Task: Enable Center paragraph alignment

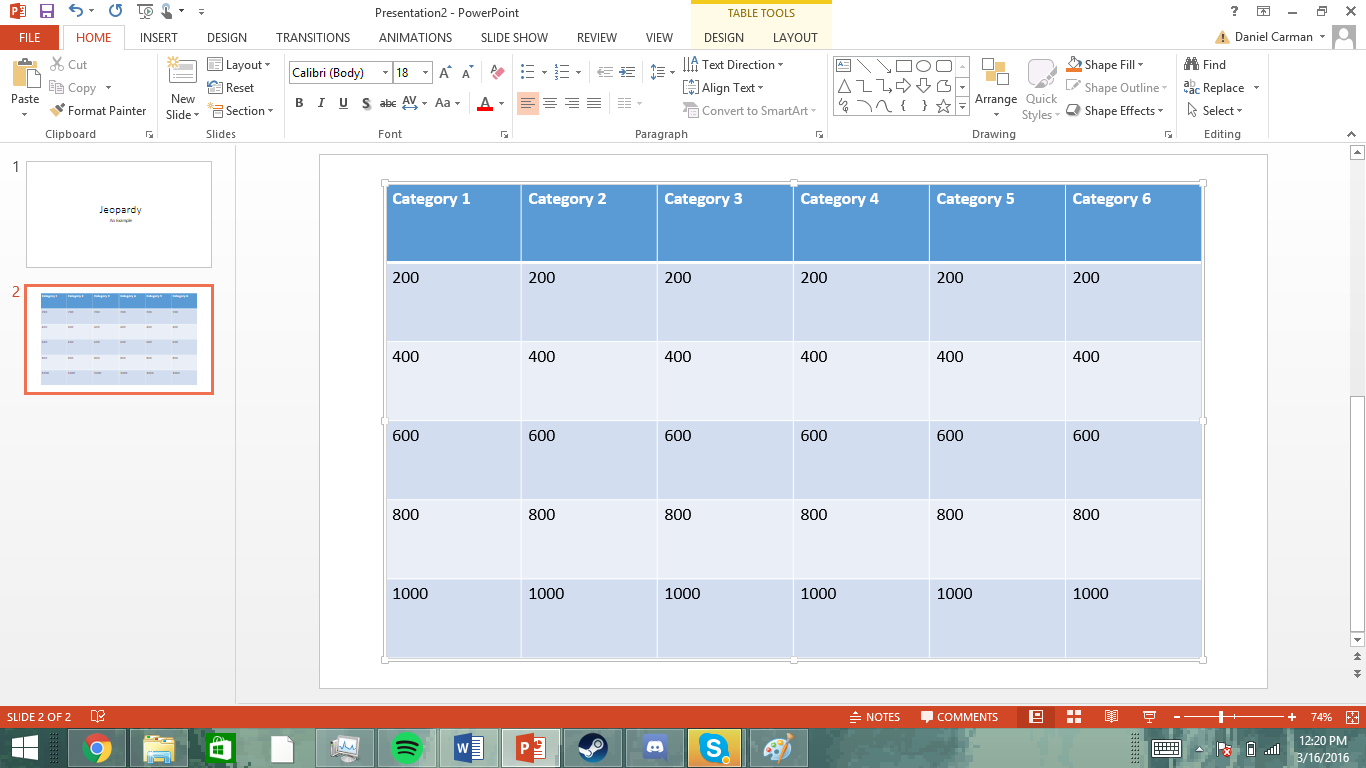Action: click(x=549, y=103)
